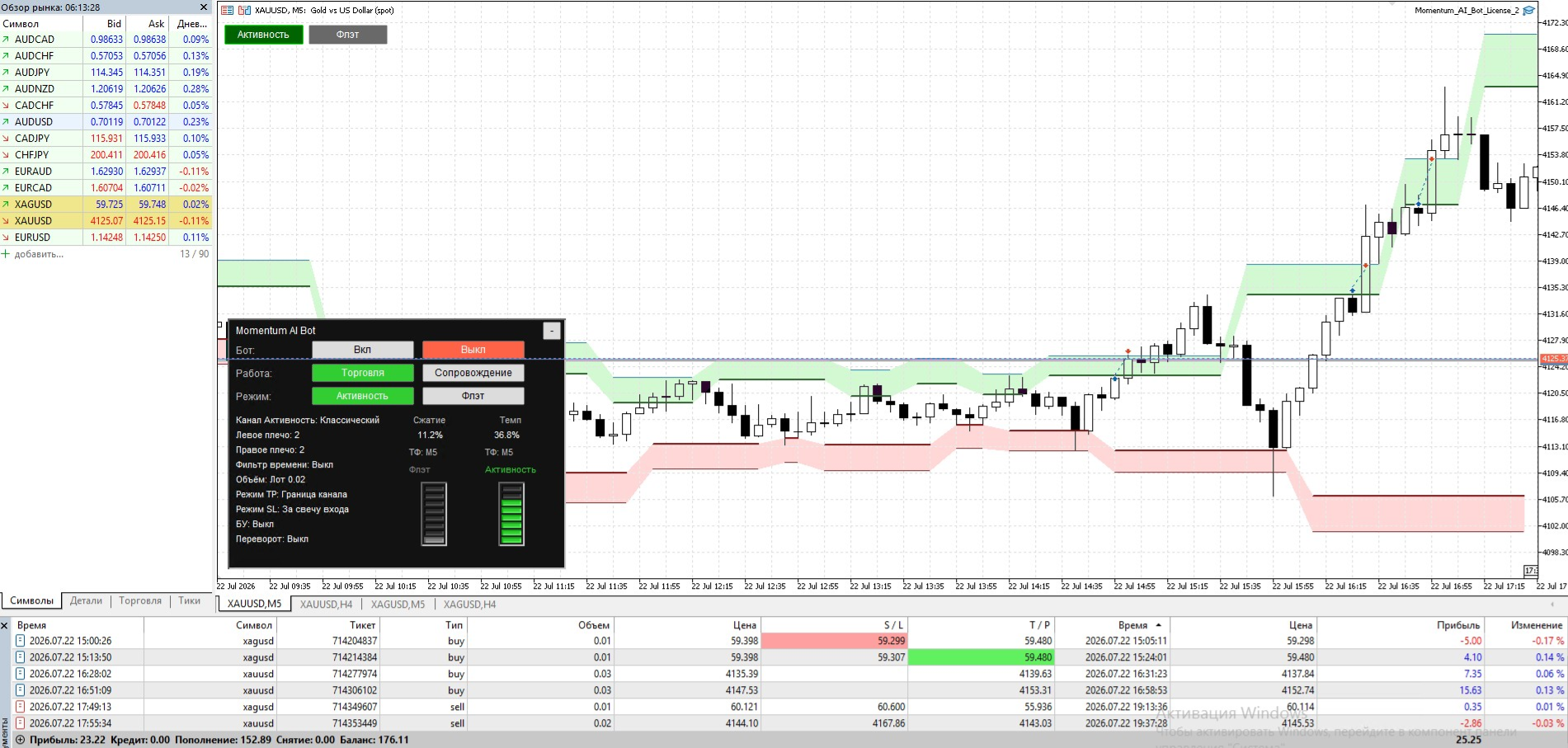Viewport: 1568px width, 748px height.
Task: Click the arrow icon beside EURUSD
Action: coord(7,238)
